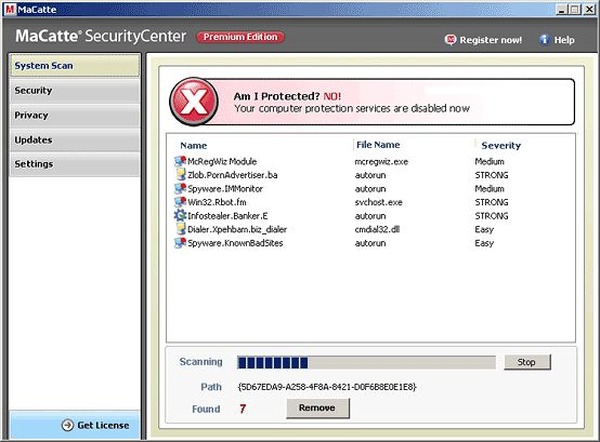Click the blue Help info icon
The image size is (600, 442).
click(544, 40)
